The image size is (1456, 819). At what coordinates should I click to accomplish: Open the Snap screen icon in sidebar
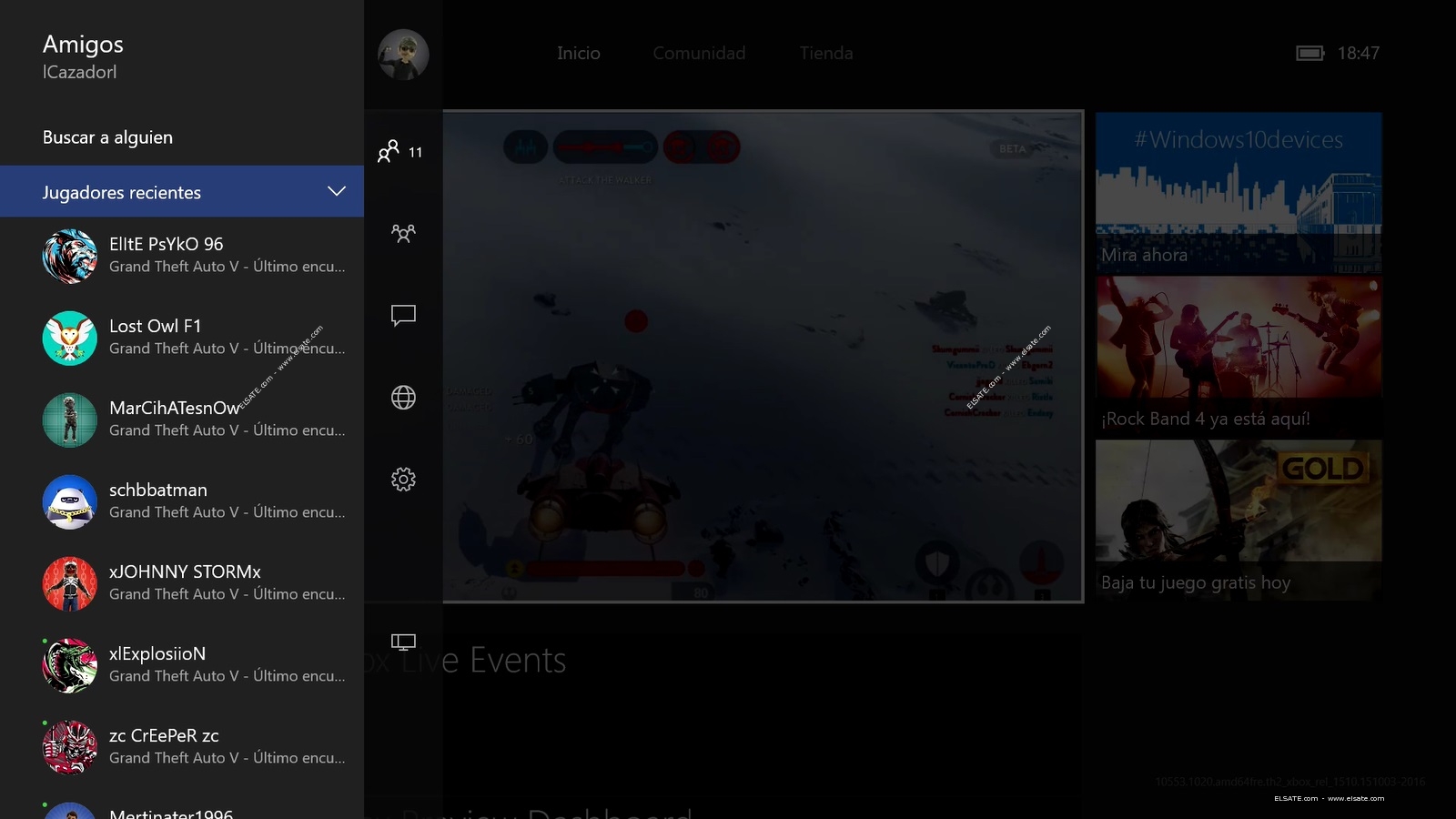(x=403, y=642)
